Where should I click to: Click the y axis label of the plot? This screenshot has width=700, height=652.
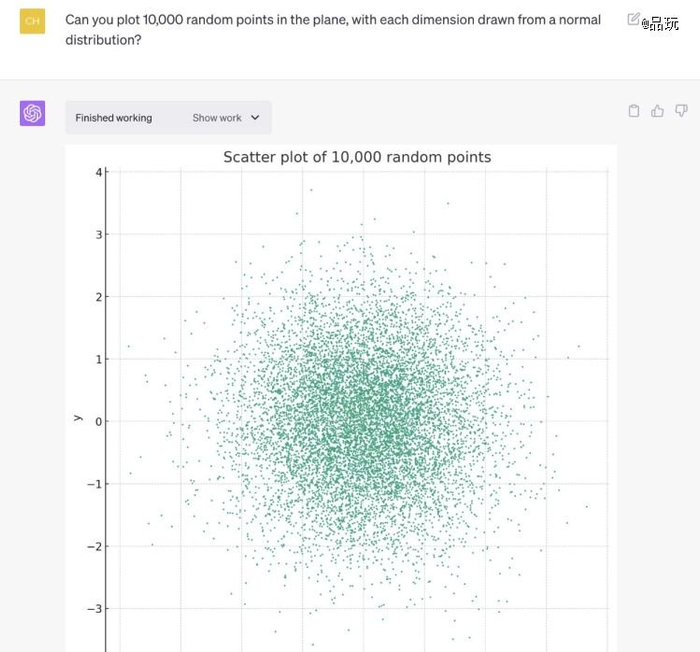pyautogui.click(x=77, y=418)
